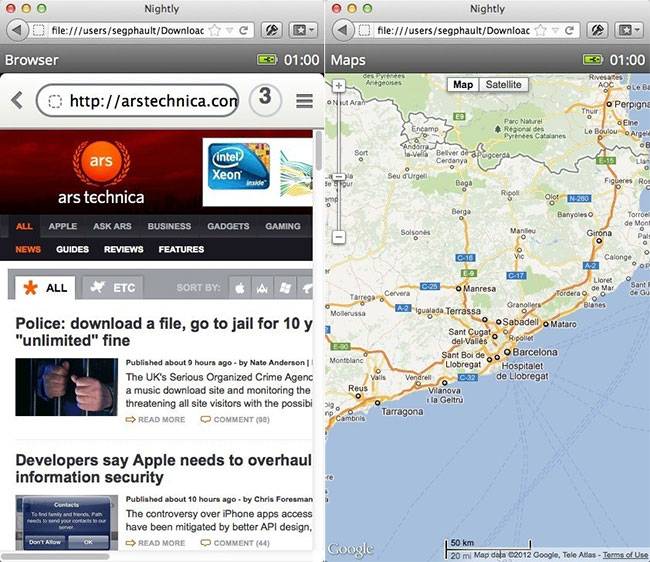The image size is (650, 562).
Task: Open tab counter showing 3
Action: pos(264,99)
